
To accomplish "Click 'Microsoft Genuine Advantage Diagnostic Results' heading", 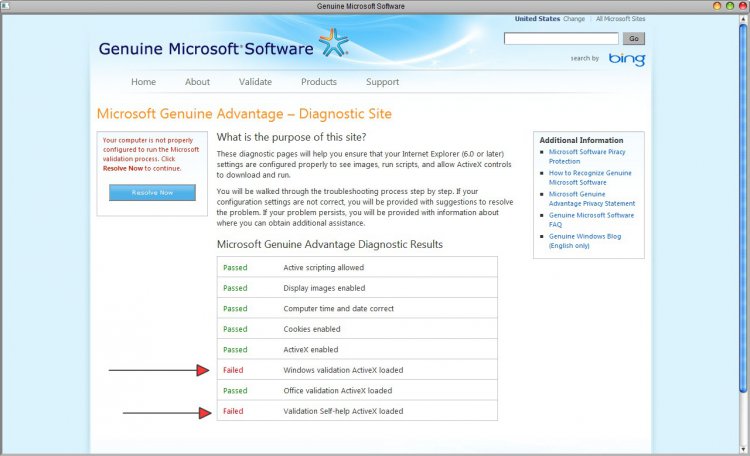I will pos(330,244).
